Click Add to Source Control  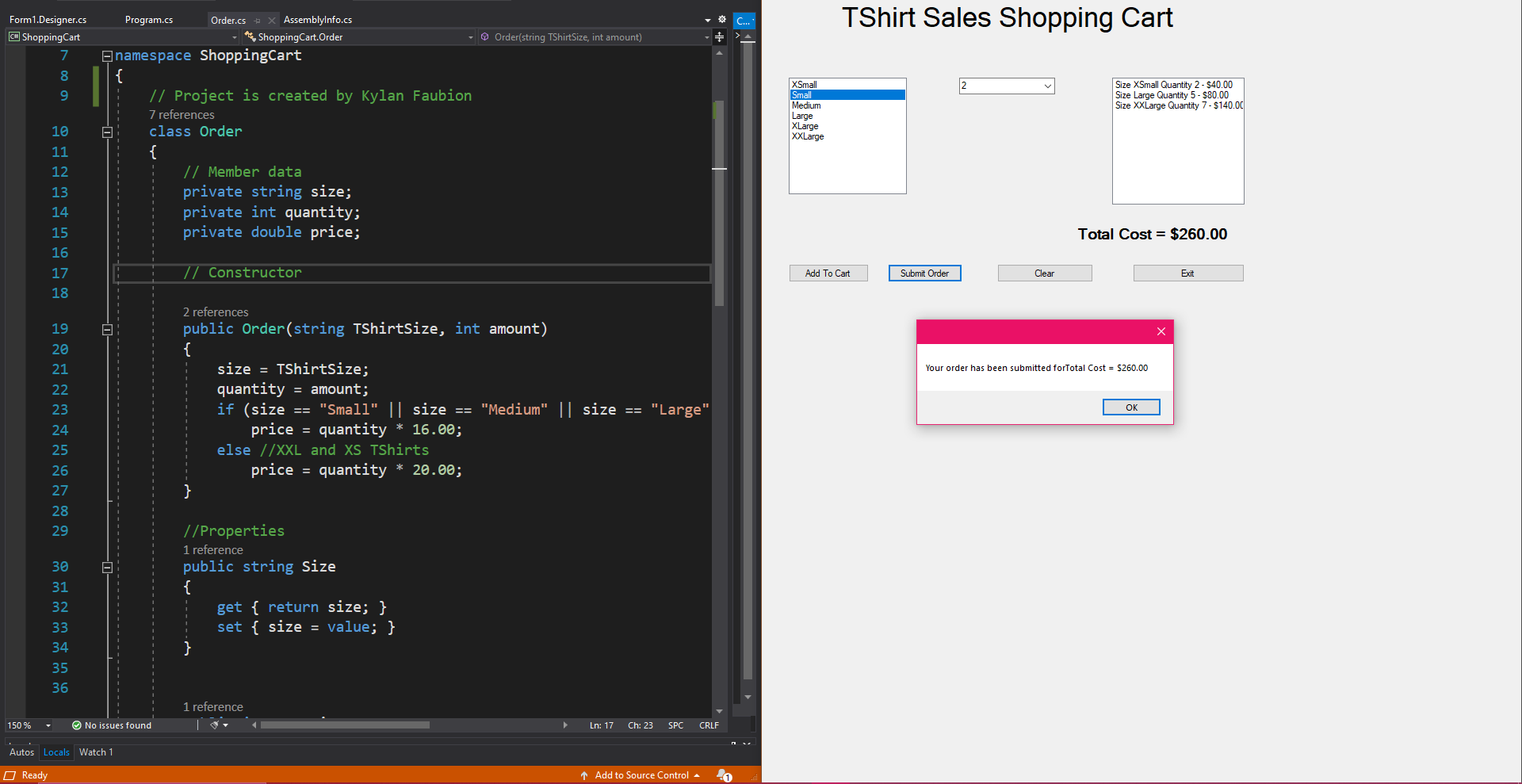641,775
